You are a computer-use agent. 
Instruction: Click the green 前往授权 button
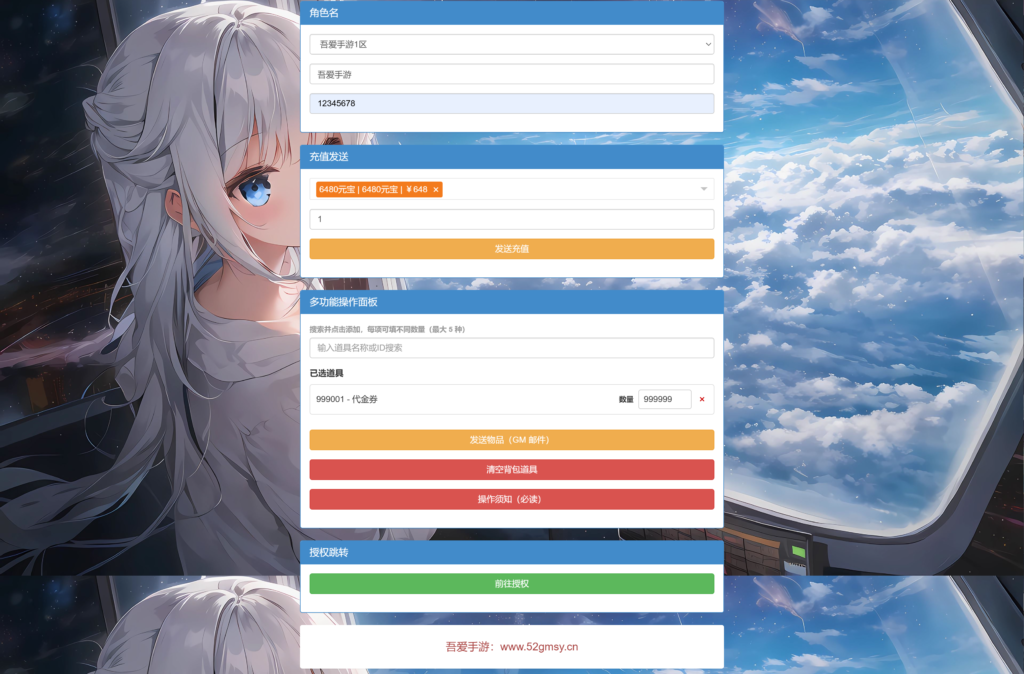click(511, 583)
